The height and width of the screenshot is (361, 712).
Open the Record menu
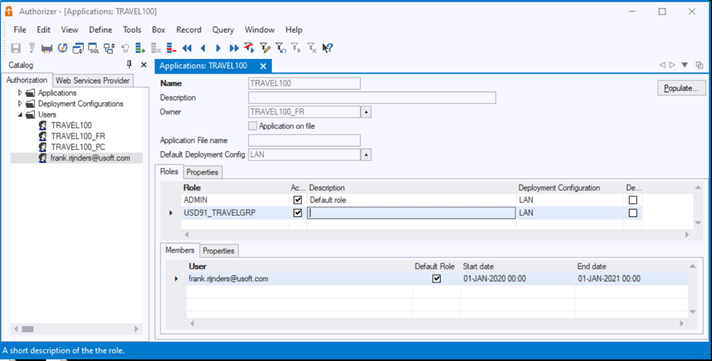[189, 30]
